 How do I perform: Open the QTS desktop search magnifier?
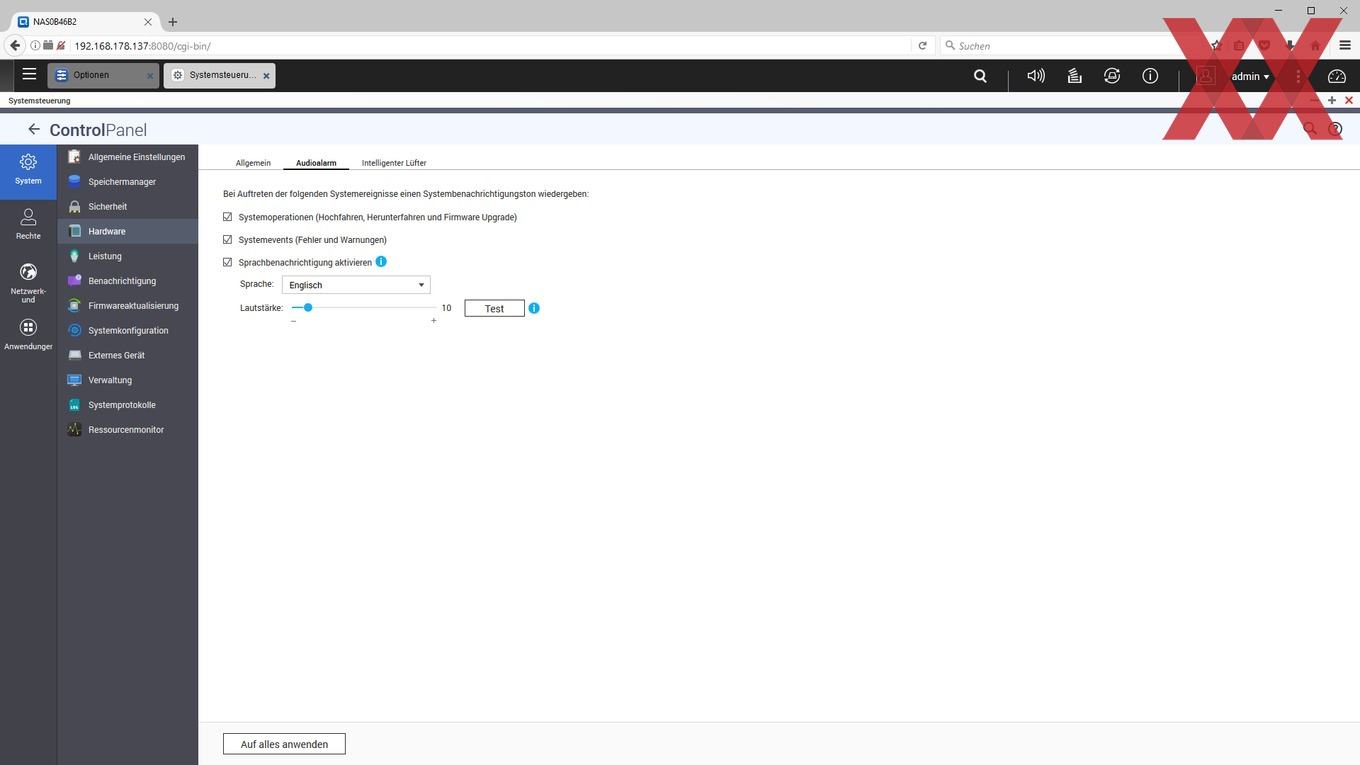point(980,76)
